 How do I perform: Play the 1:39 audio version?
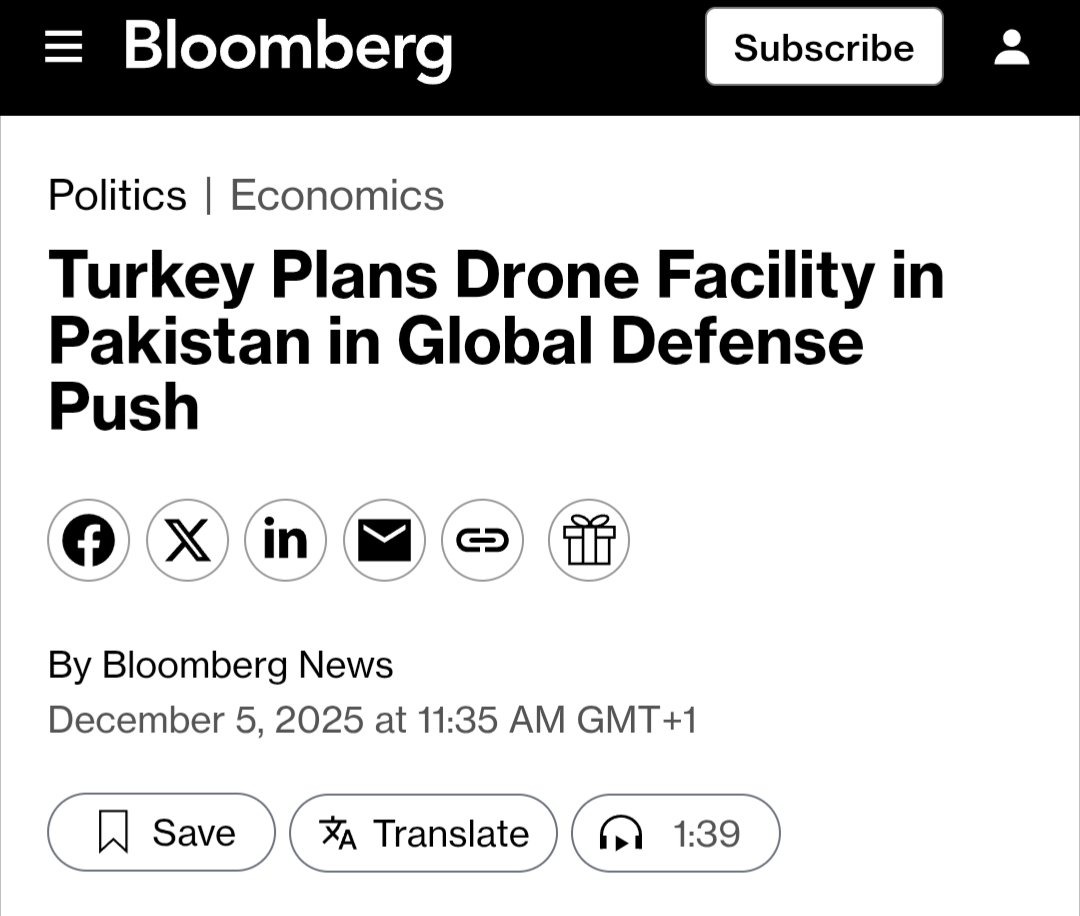(675, 833)
